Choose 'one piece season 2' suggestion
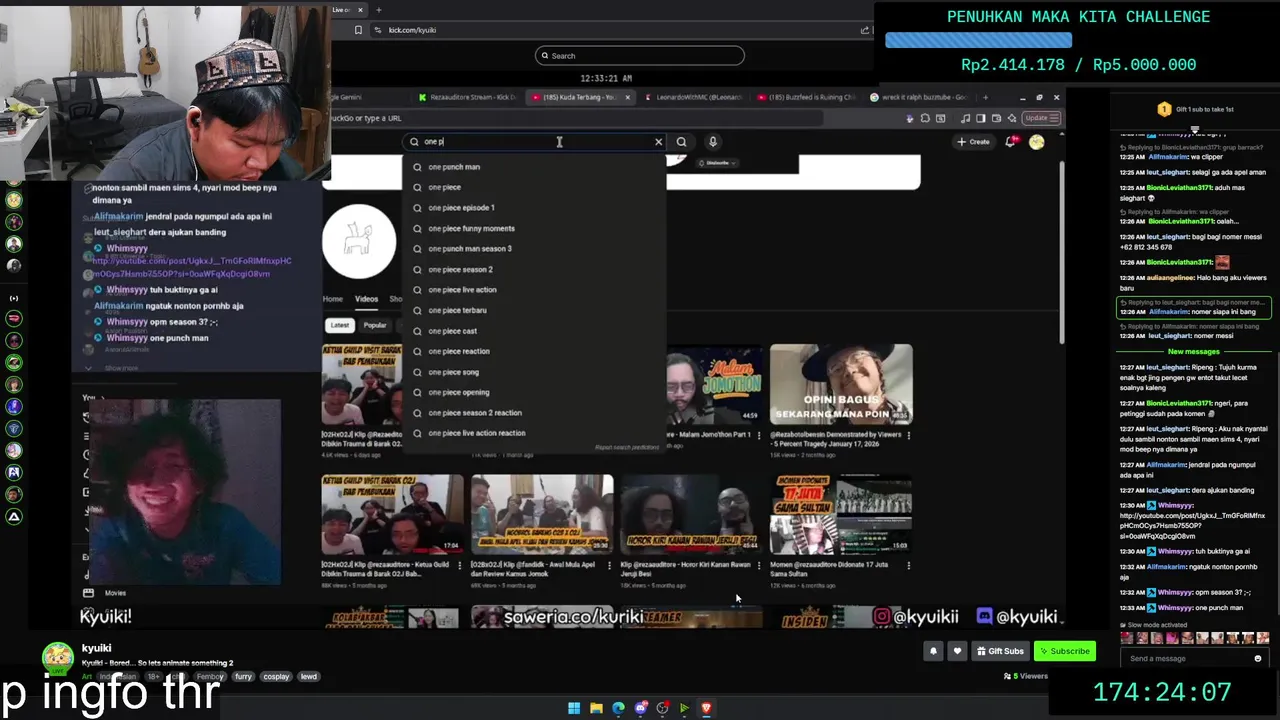1280x720 pixels. (534, 269)
